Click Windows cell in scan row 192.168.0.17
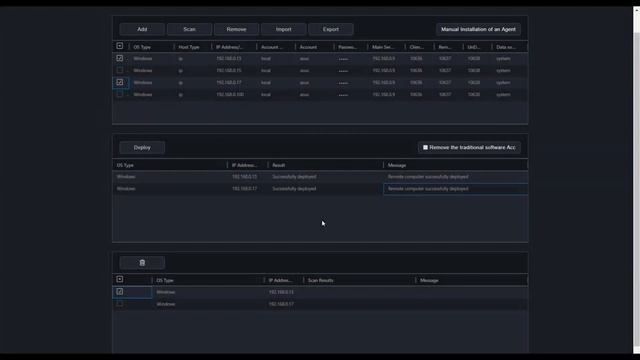 click(166, 304)
